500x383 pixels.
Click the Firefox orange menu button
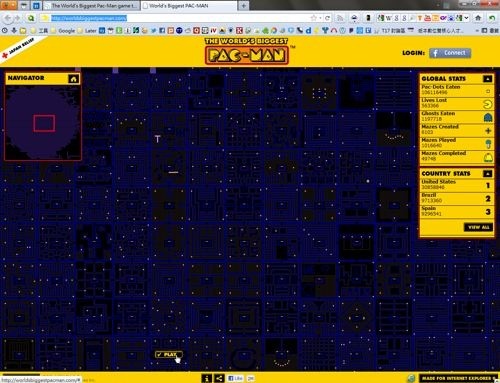pos(9,5)
